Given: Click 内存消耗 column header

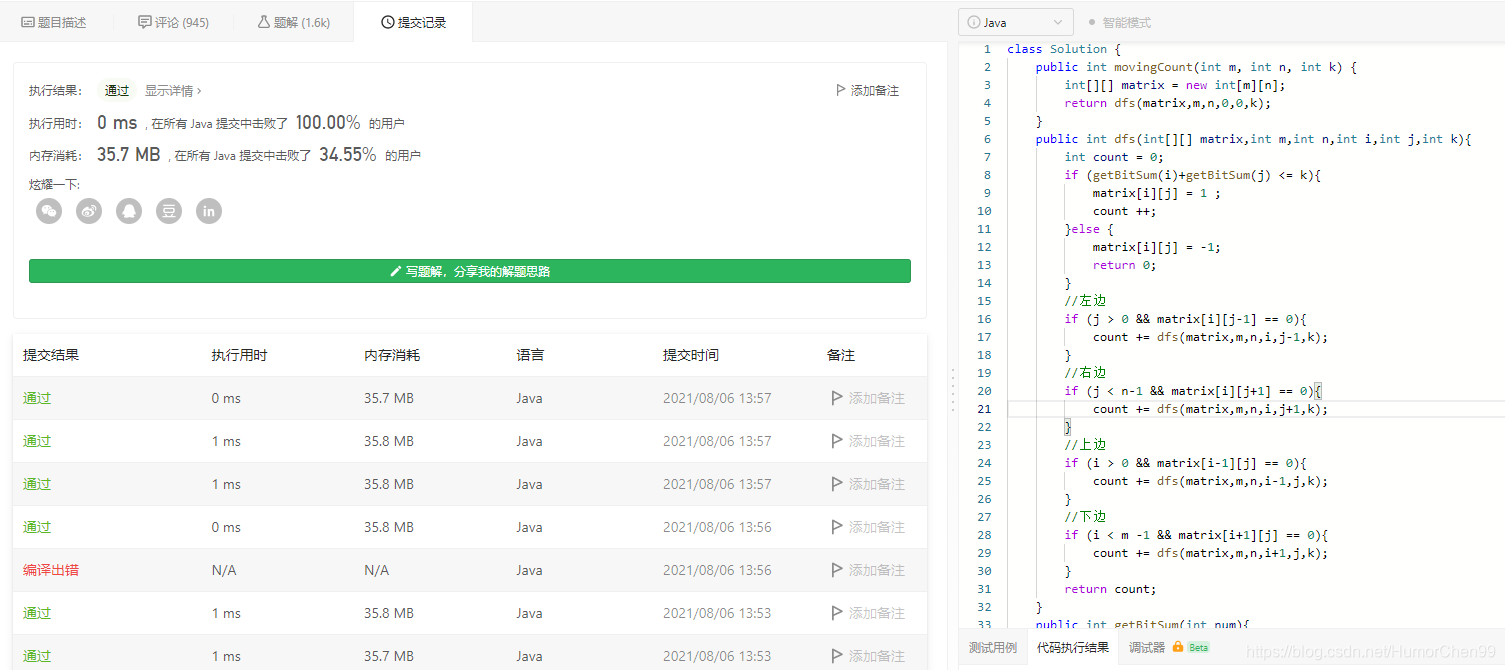Looking at the screenshot, I should [392, 355].
